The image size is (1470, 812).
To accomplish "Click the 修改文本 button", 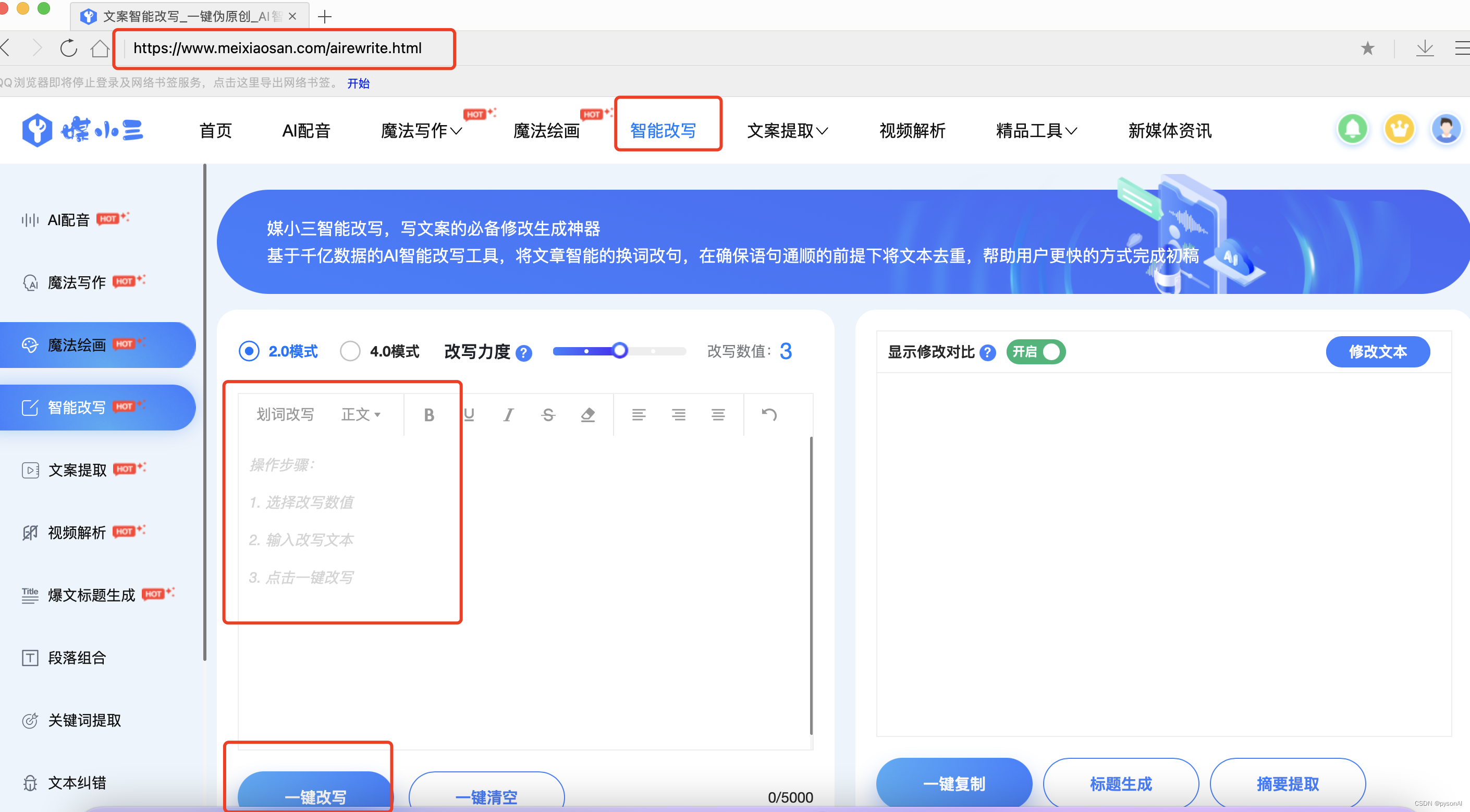I will click(x=1377, y=351).
